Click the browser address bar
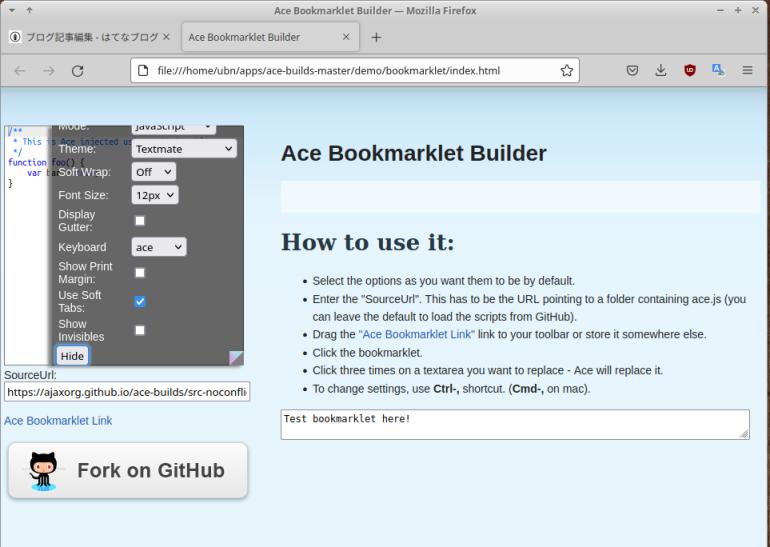Screen dimensions: 770x547 click(x=355, y=71)
